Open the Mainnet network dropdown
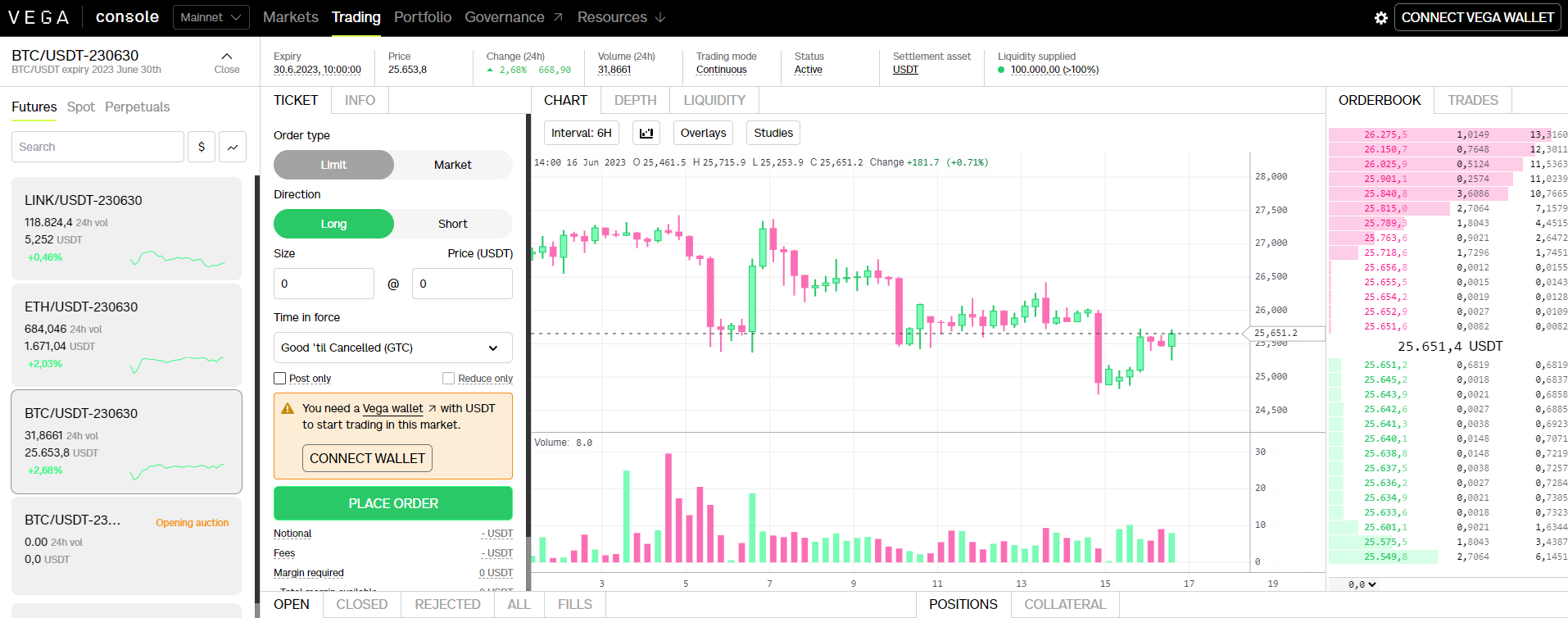Image resolution: width=1568 pixels, height=618 pixels. click(211, 17)
